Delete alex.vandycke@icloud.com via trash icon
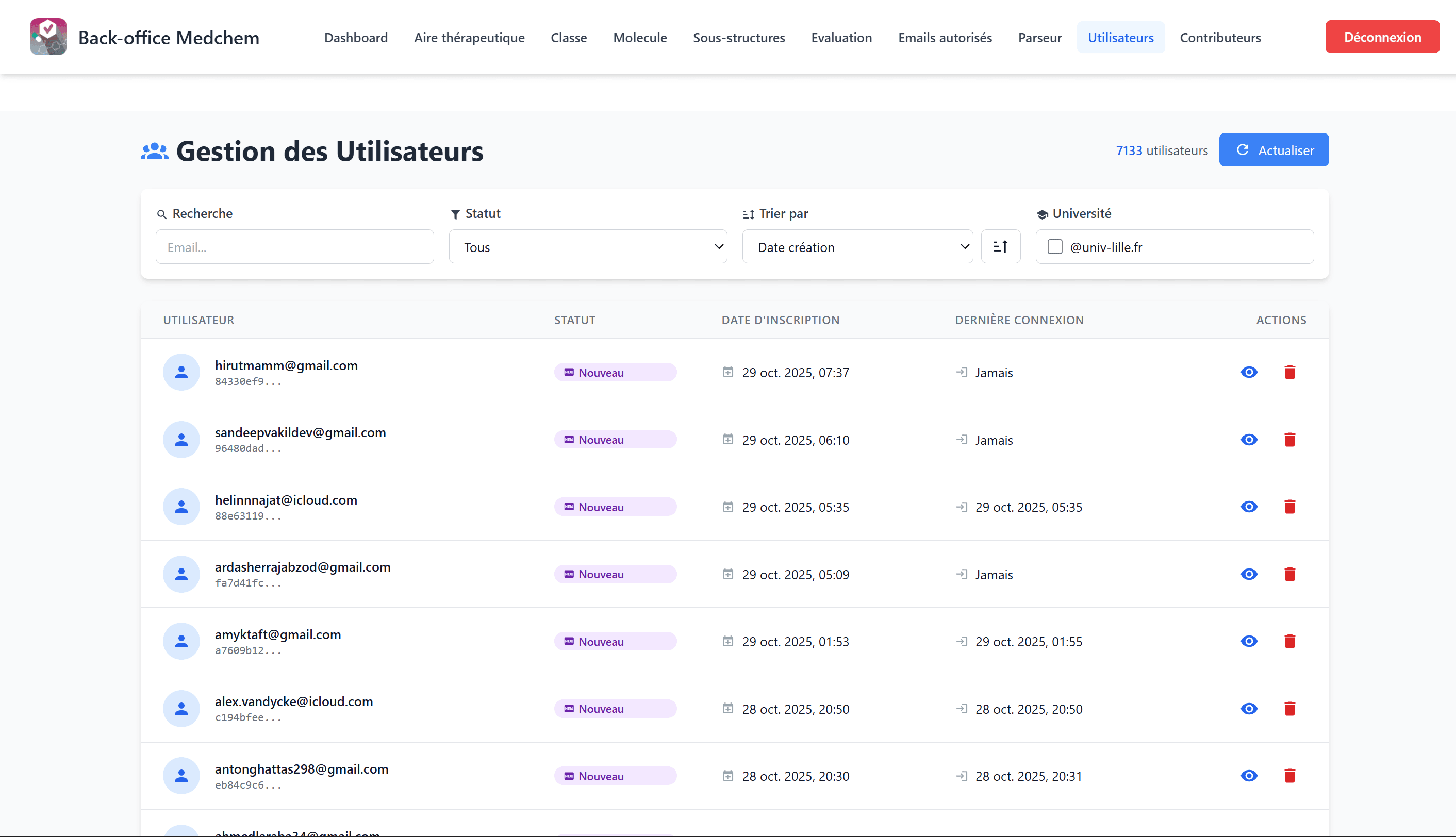 (x=1289, y=708)
